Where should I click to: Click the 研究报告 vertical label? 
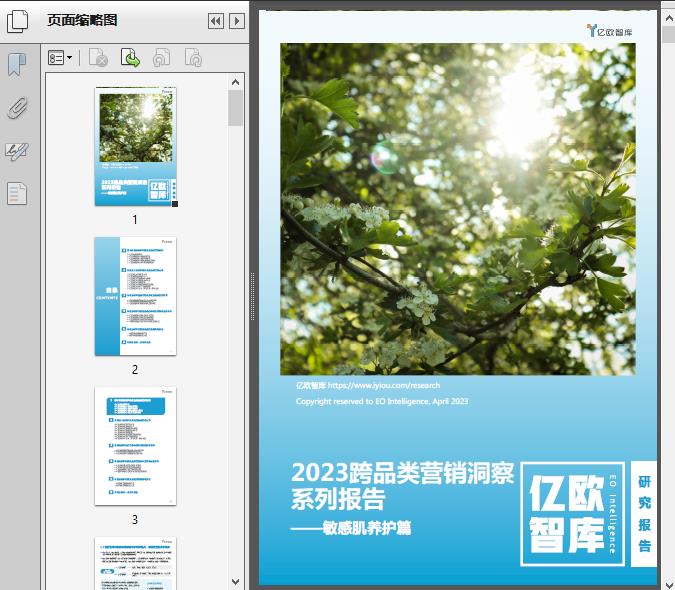coord(644,513)
